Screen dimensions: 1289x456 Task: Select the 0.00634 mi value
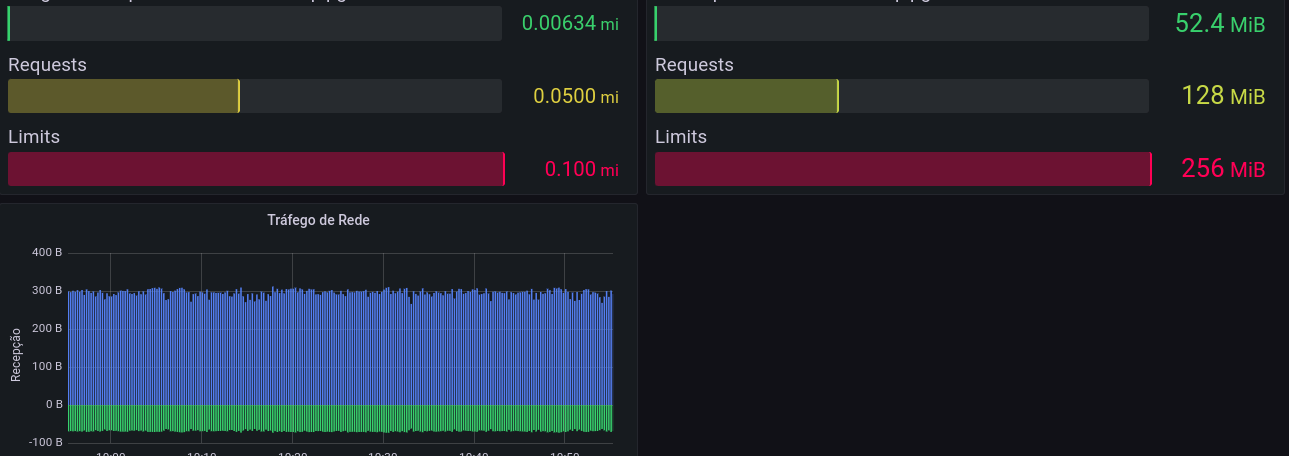point(570,24)
